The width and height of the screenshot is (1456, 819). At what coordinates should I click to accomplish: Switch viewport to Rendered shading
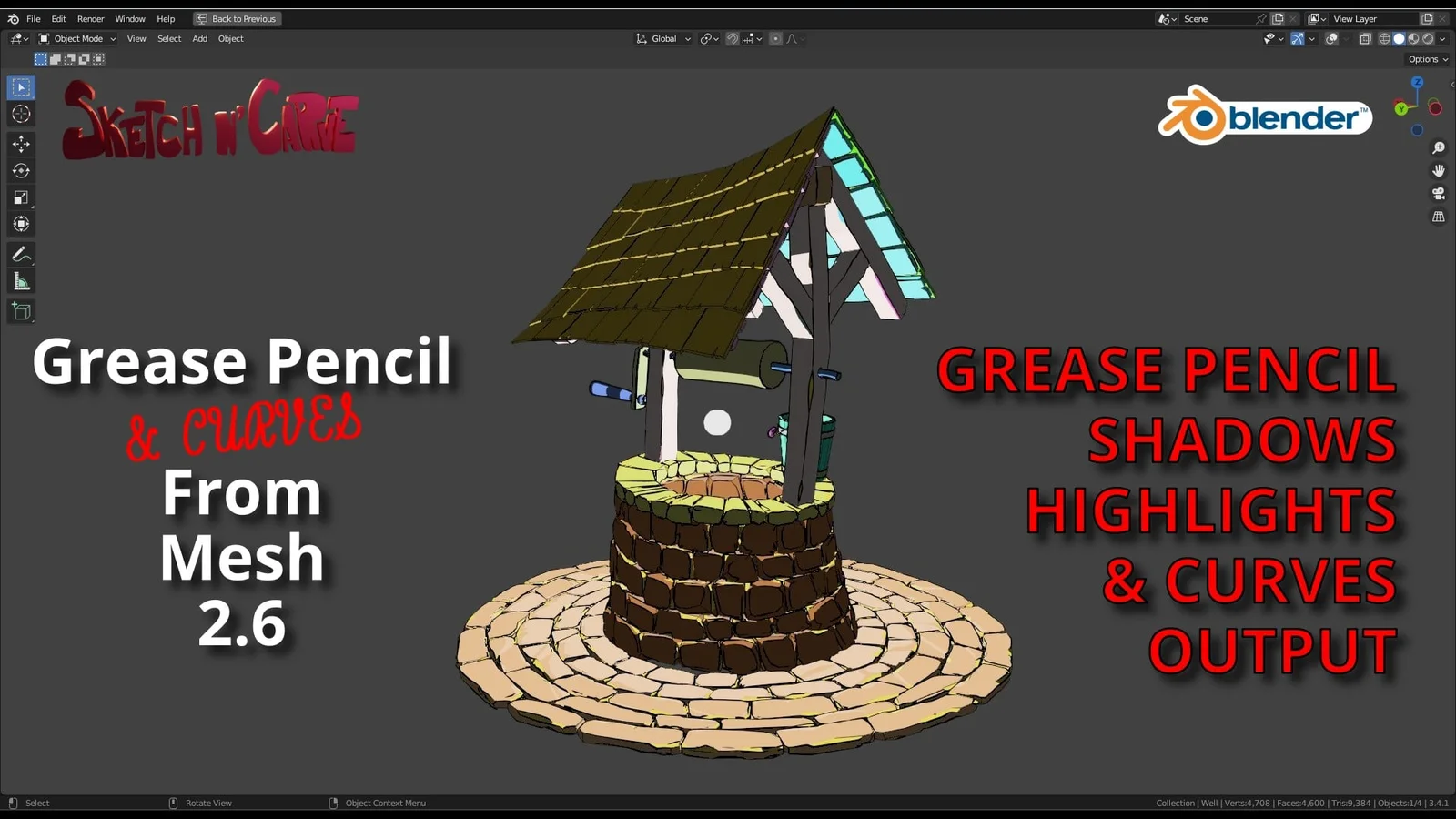click(1428, 38)
